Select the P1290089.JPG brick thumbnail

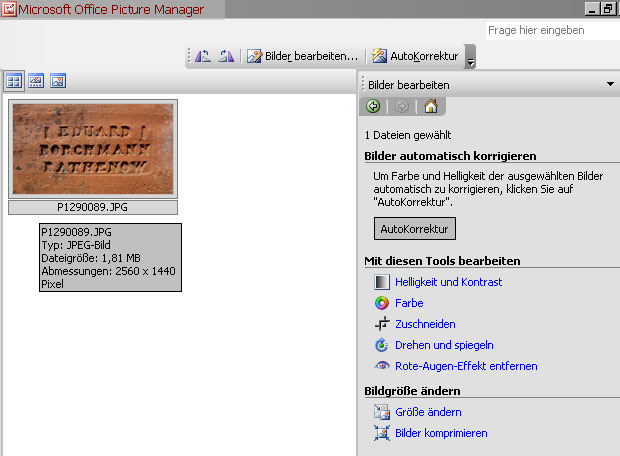click(x=92, y=150)
